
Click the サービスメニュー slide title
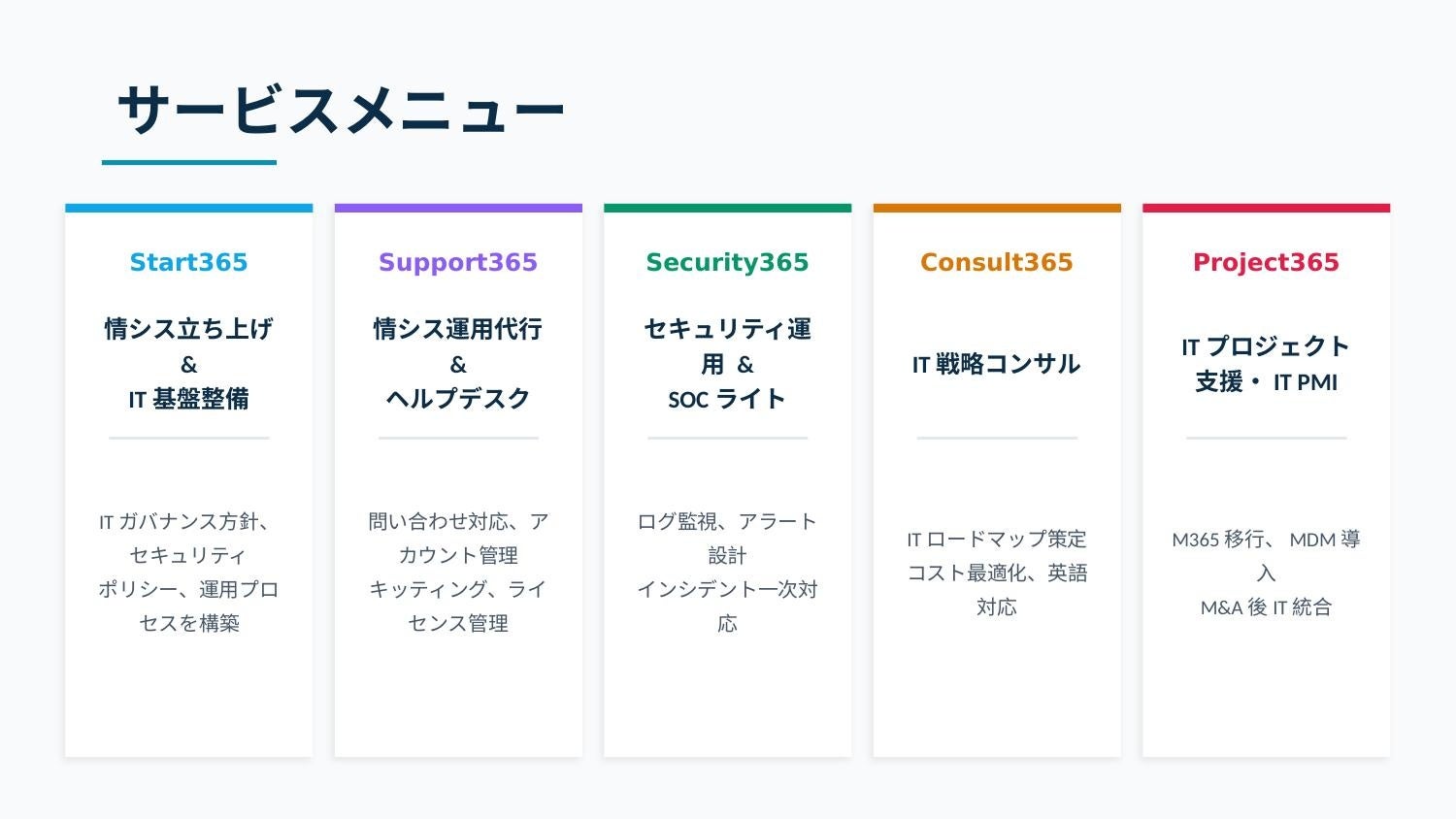point(340,109)
